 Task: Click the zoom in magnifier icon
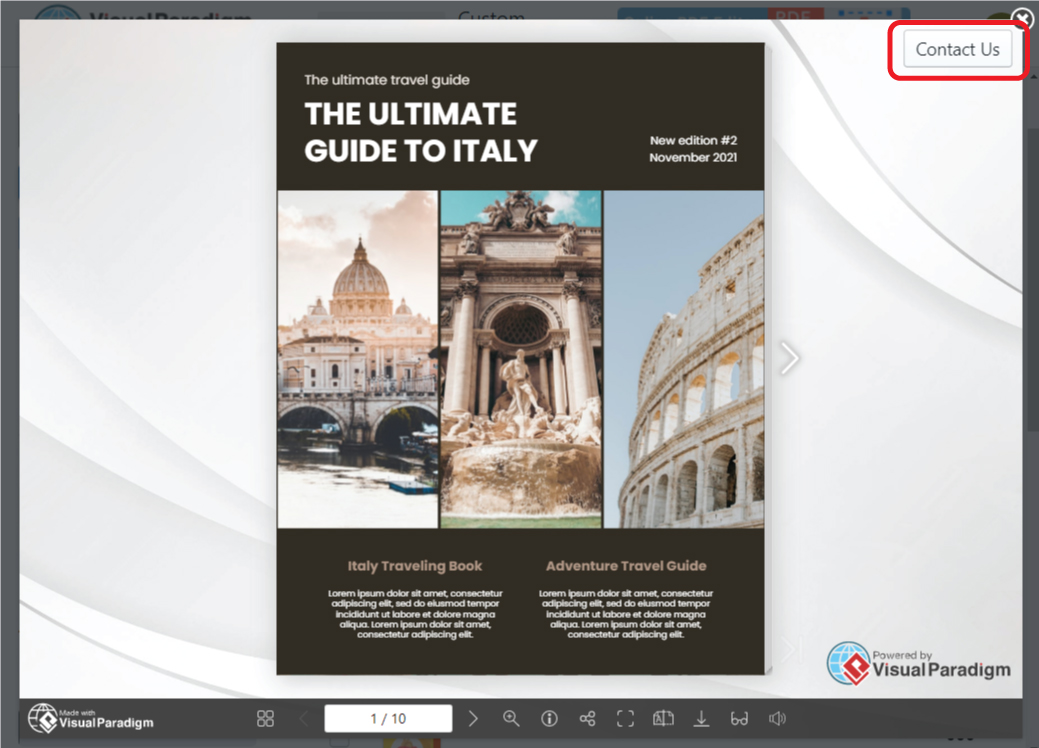[511, 719]
